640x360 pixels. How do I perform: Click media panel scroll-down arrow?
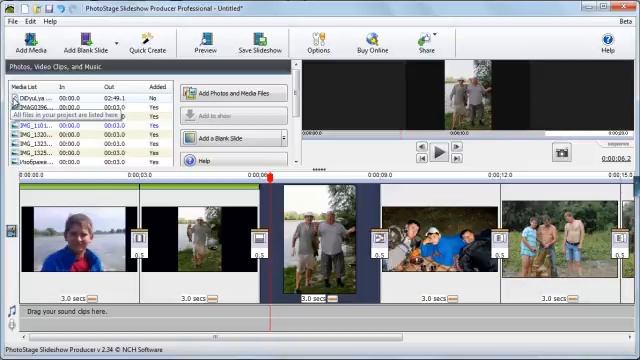pyautogui.click(x=296, y=162)
